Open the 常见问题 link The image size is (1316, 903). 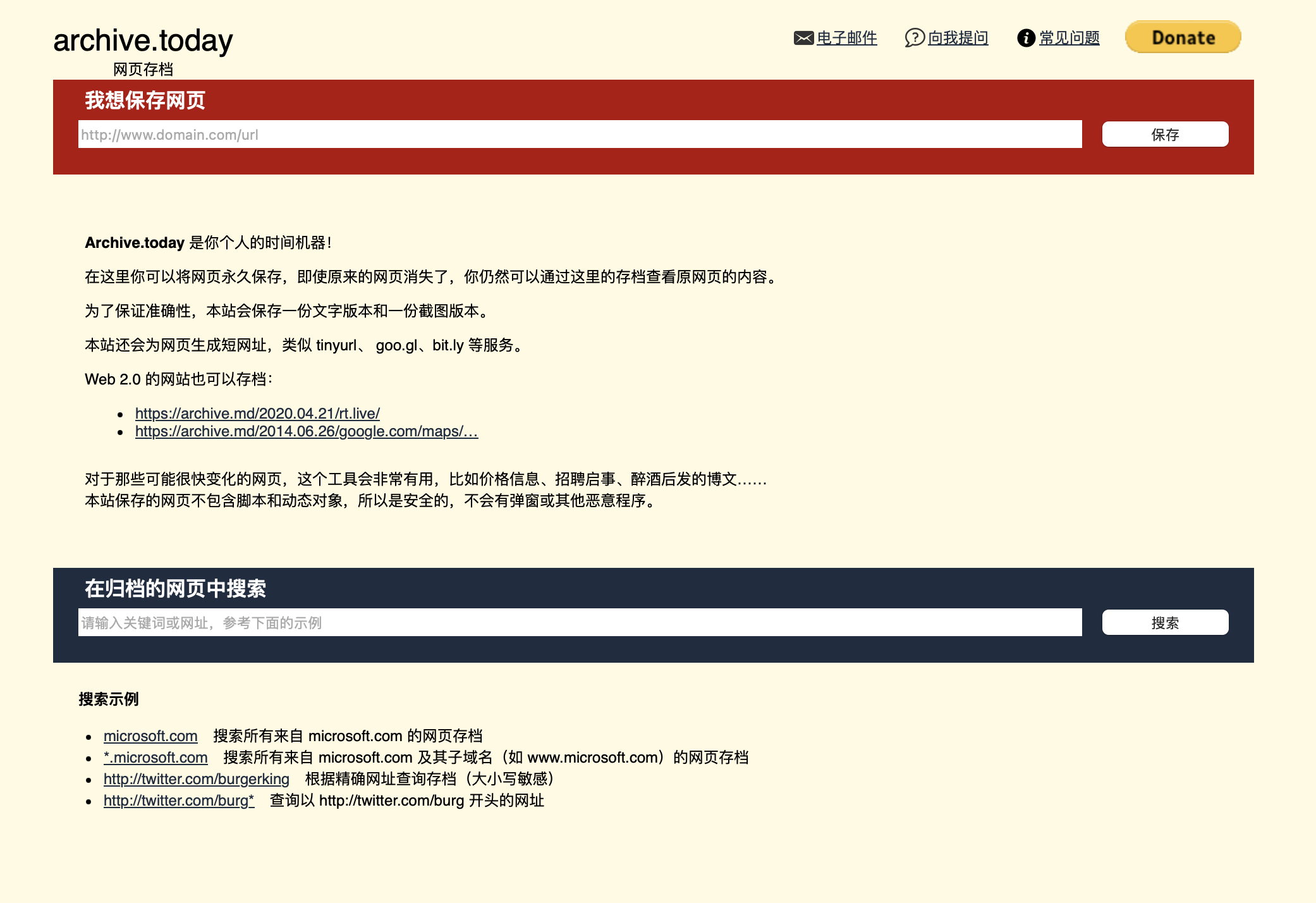1069,38
